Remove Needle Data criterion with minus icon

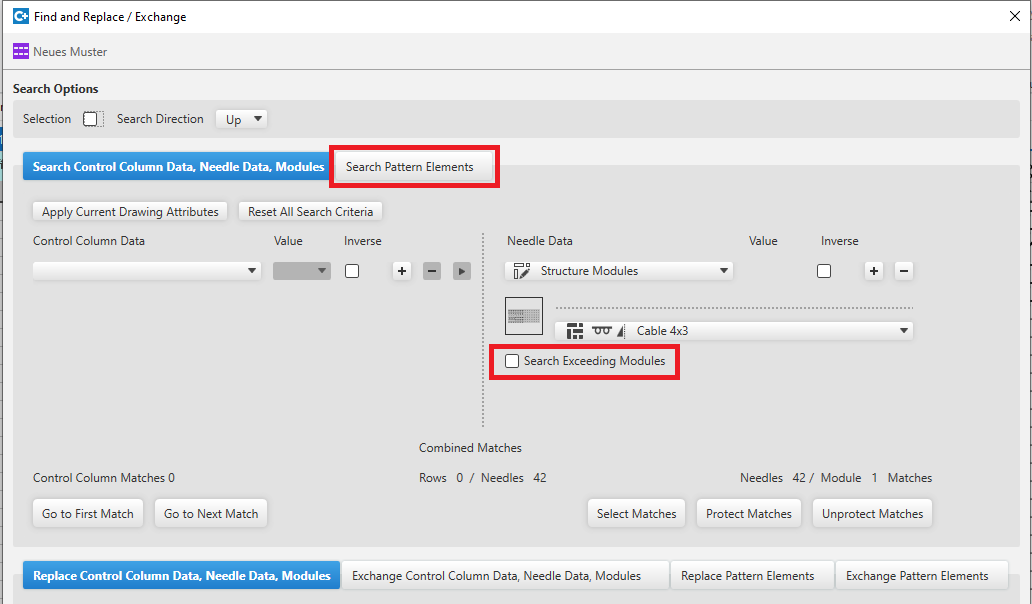tap(903, 271)
